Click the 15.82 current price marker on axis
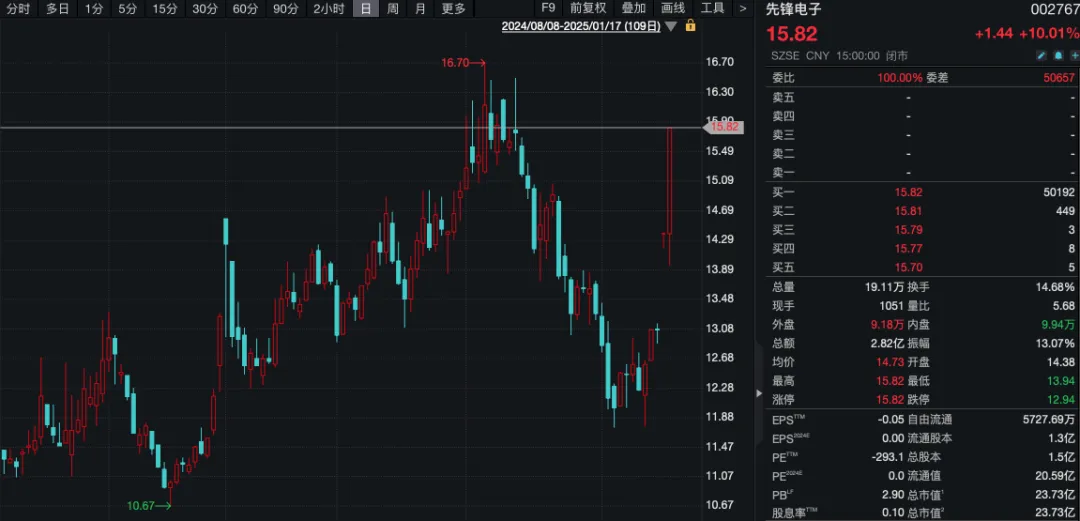This screenshot has height=521, width=1080. (723, 127)
